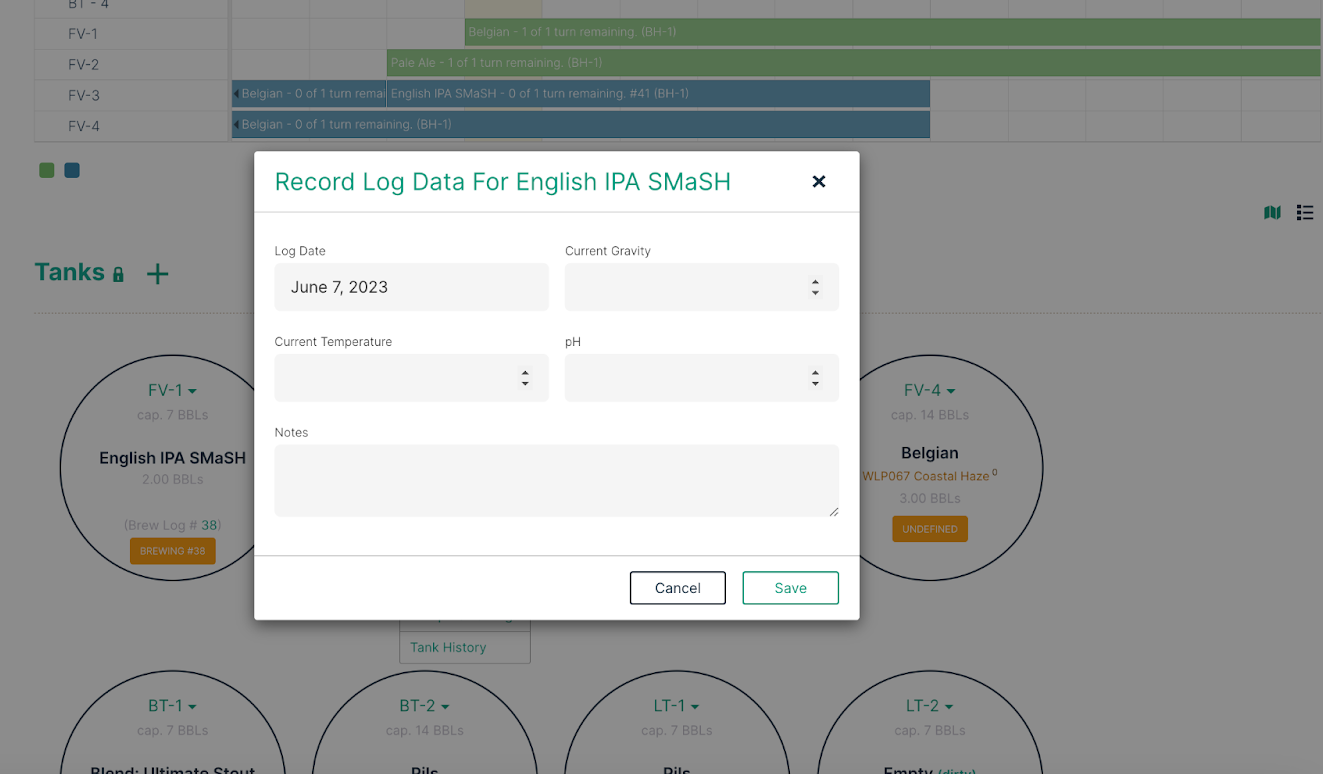
Task: Switch to list view icon
Action: 1304,212
